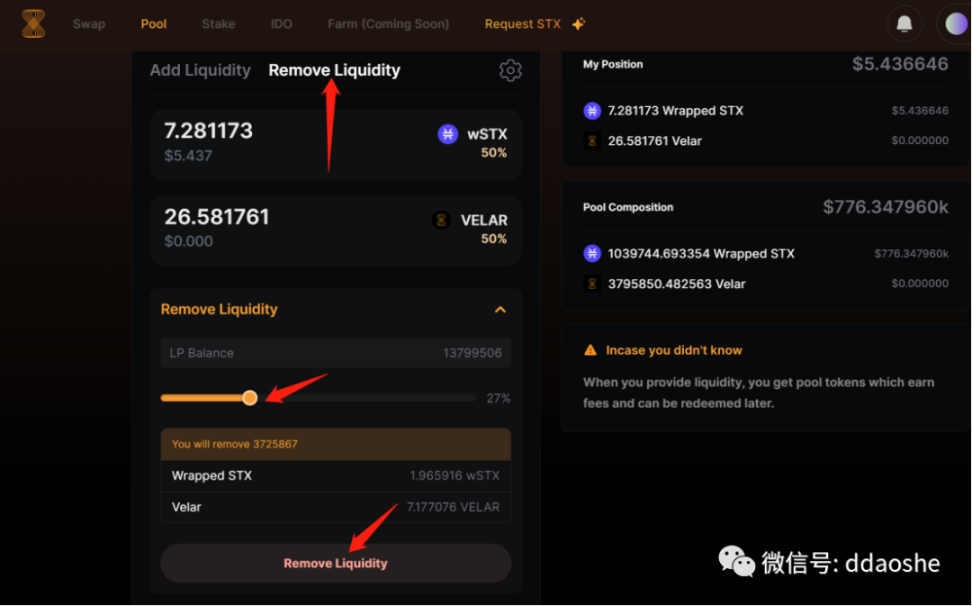The image size is (972, 606).
Task: Open the liquidity settings gear
Action: point(510,70)
